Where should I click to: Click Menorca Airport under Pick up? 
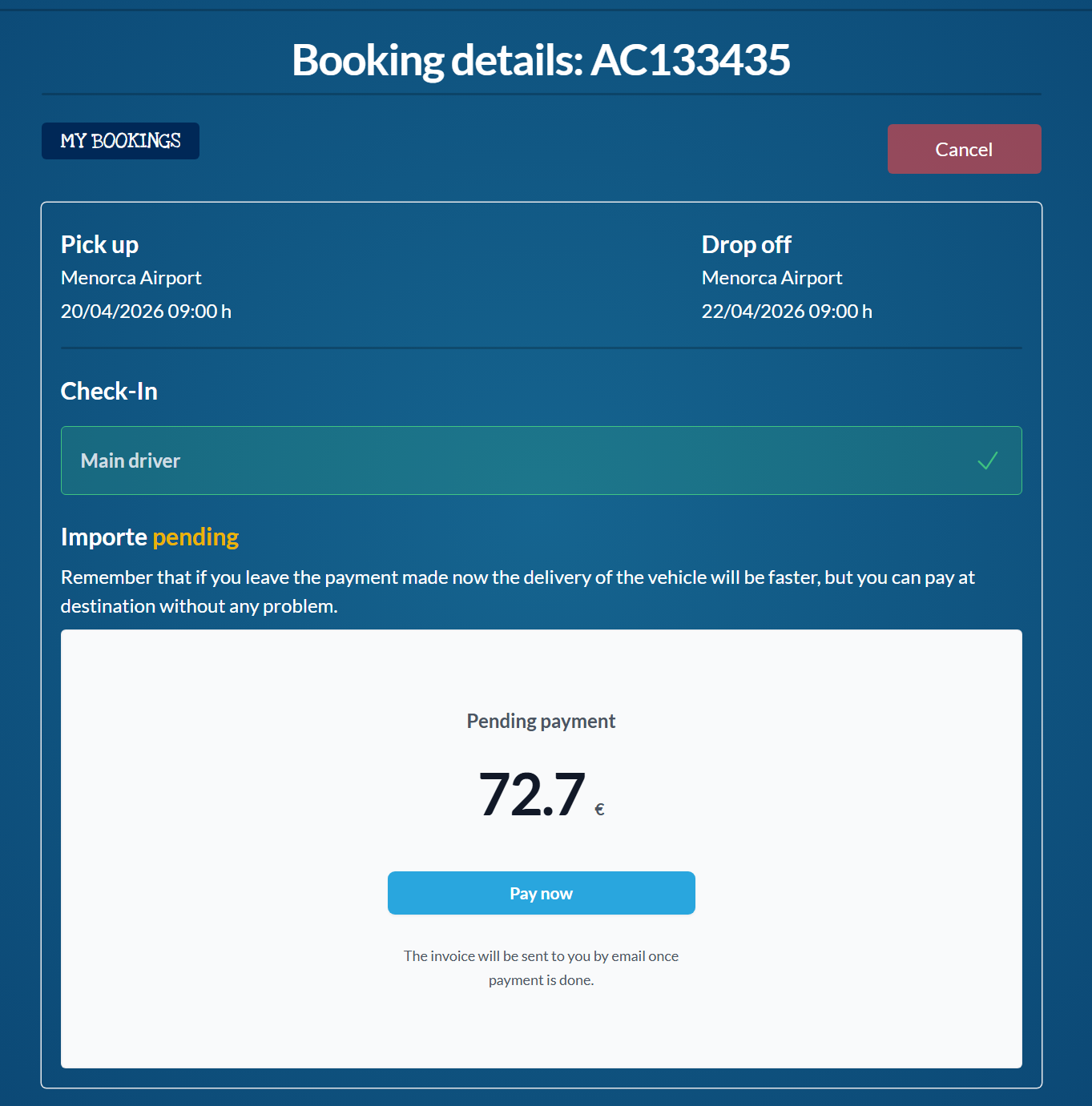pyautogui.click(x=131, y=278)
